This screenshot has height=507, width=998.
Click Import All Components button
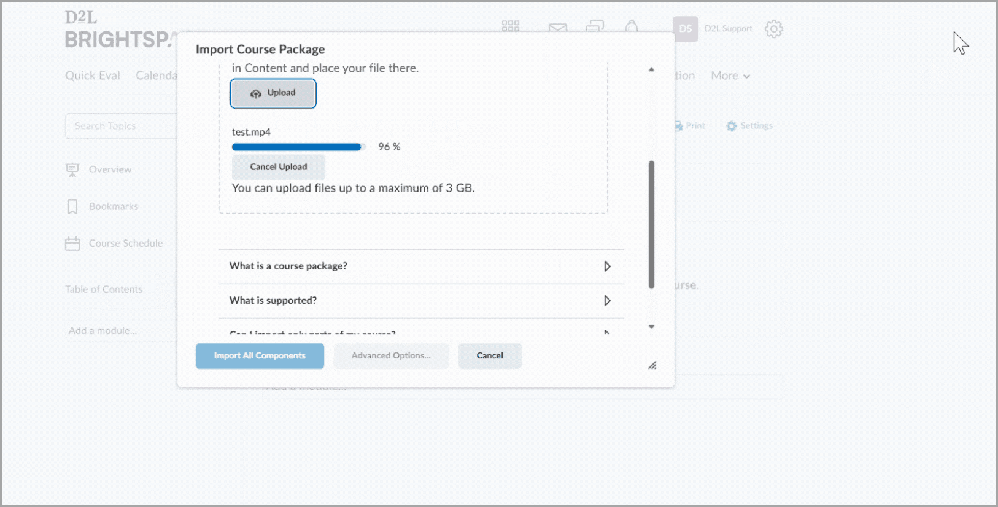260,356
